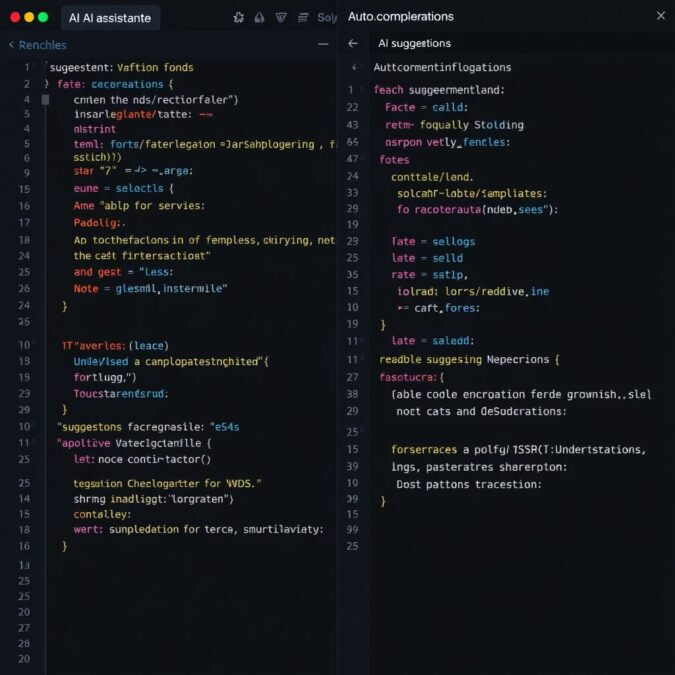Viewport: 675px width, 675px height.
Task: Click the line 'Padolig:.'
Action: [x=99, y=223]
